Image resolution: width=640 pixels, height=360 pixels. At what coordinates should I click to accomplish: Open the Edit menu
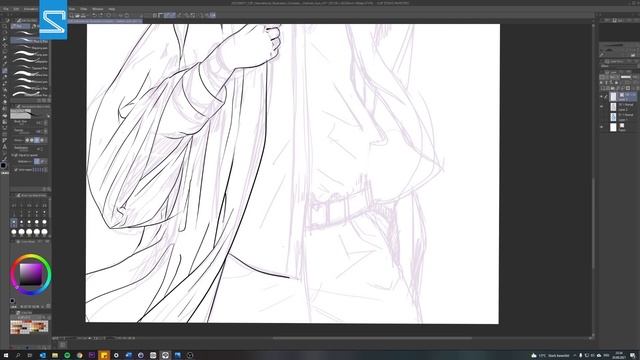click(x=16, y=9)
